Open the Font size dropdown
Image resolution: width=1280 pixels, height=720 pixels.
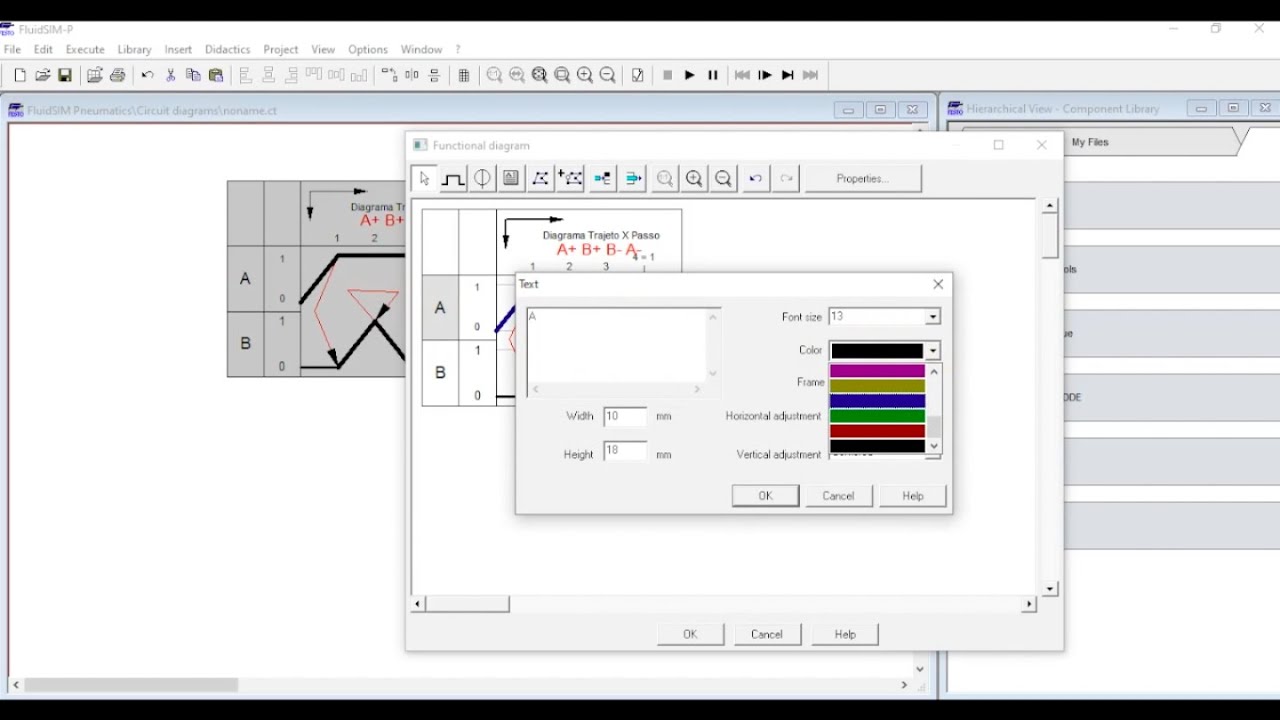click(x=932, y=317)
